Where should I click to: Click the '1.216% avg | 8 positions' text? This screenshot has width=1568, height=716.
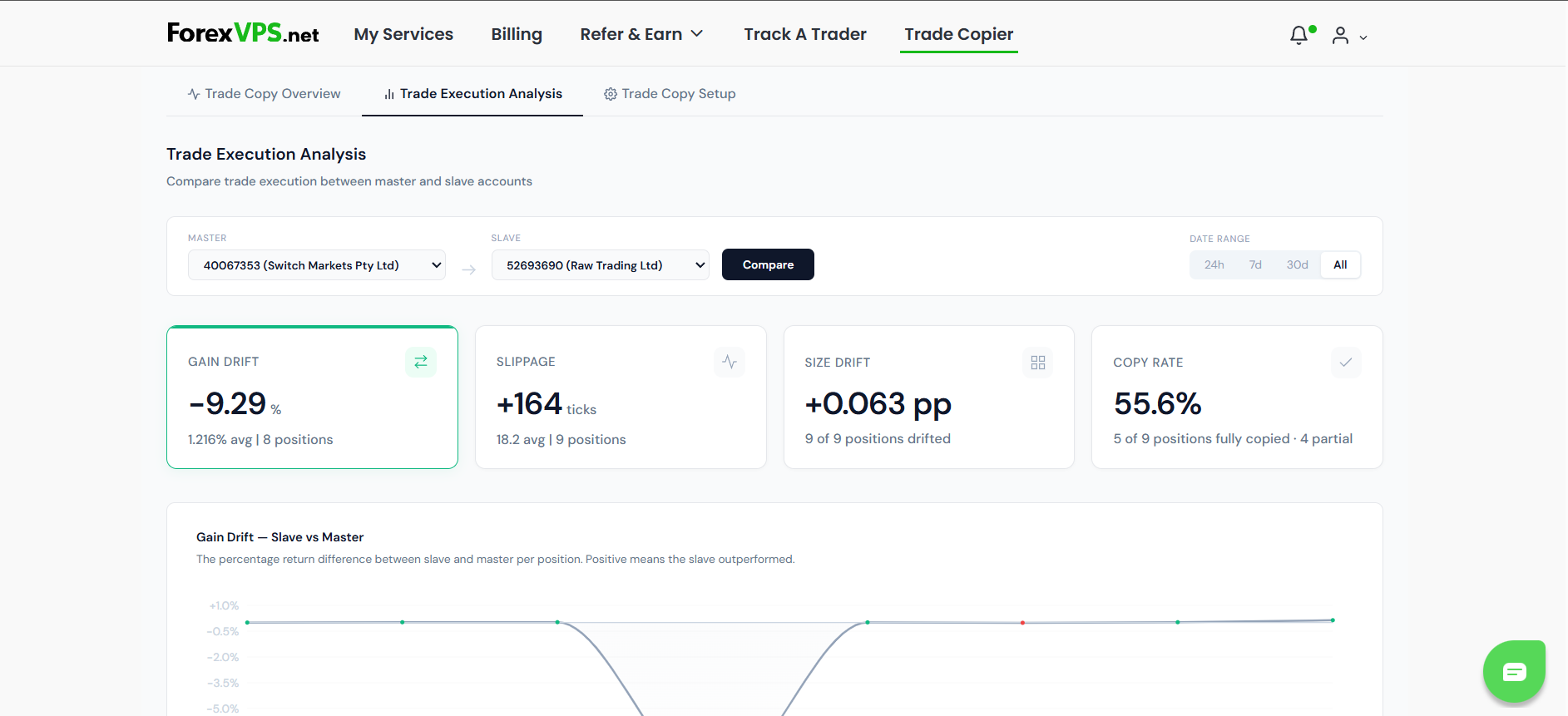pos(260,439)
